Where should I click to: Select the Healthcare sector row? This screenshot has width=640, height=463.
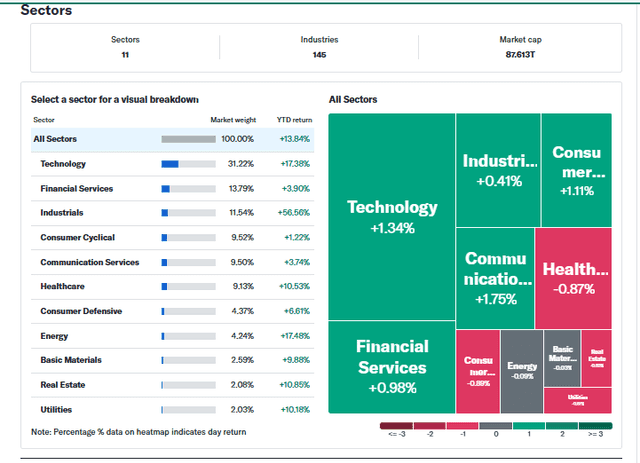point(172,287)
